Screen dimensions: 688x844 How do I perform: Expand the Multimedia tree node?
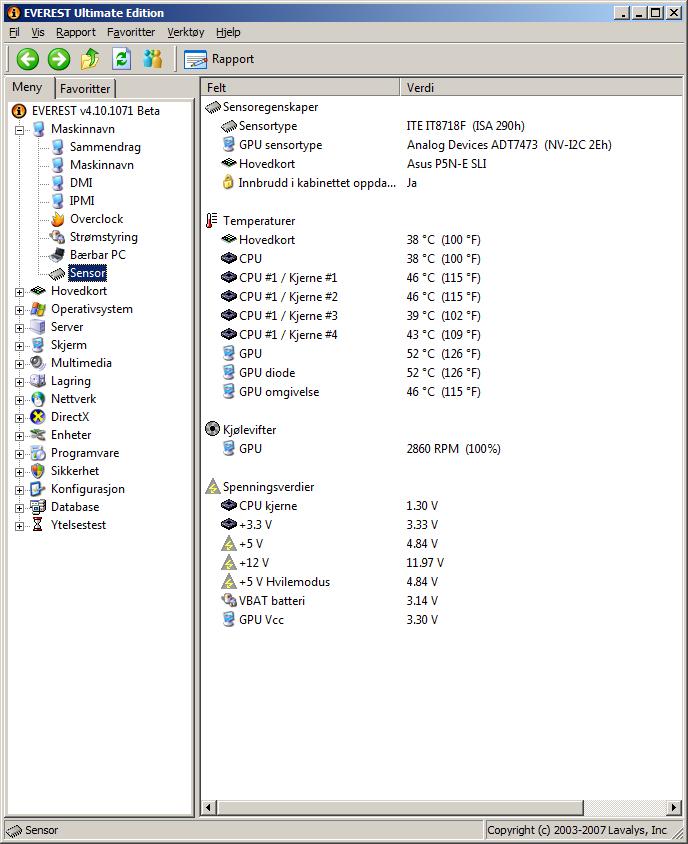19,364
